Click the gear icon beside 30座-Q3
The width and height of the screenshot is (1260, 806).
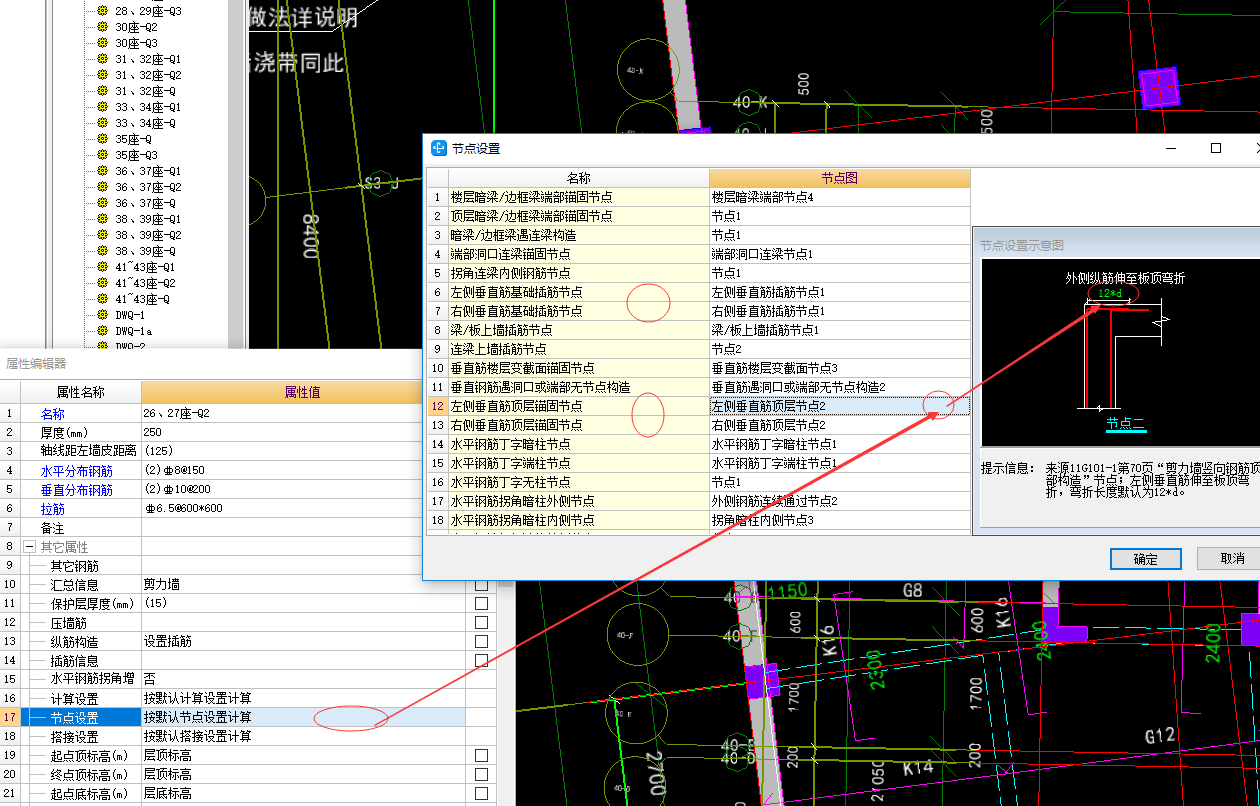click(x=102, y=44)
